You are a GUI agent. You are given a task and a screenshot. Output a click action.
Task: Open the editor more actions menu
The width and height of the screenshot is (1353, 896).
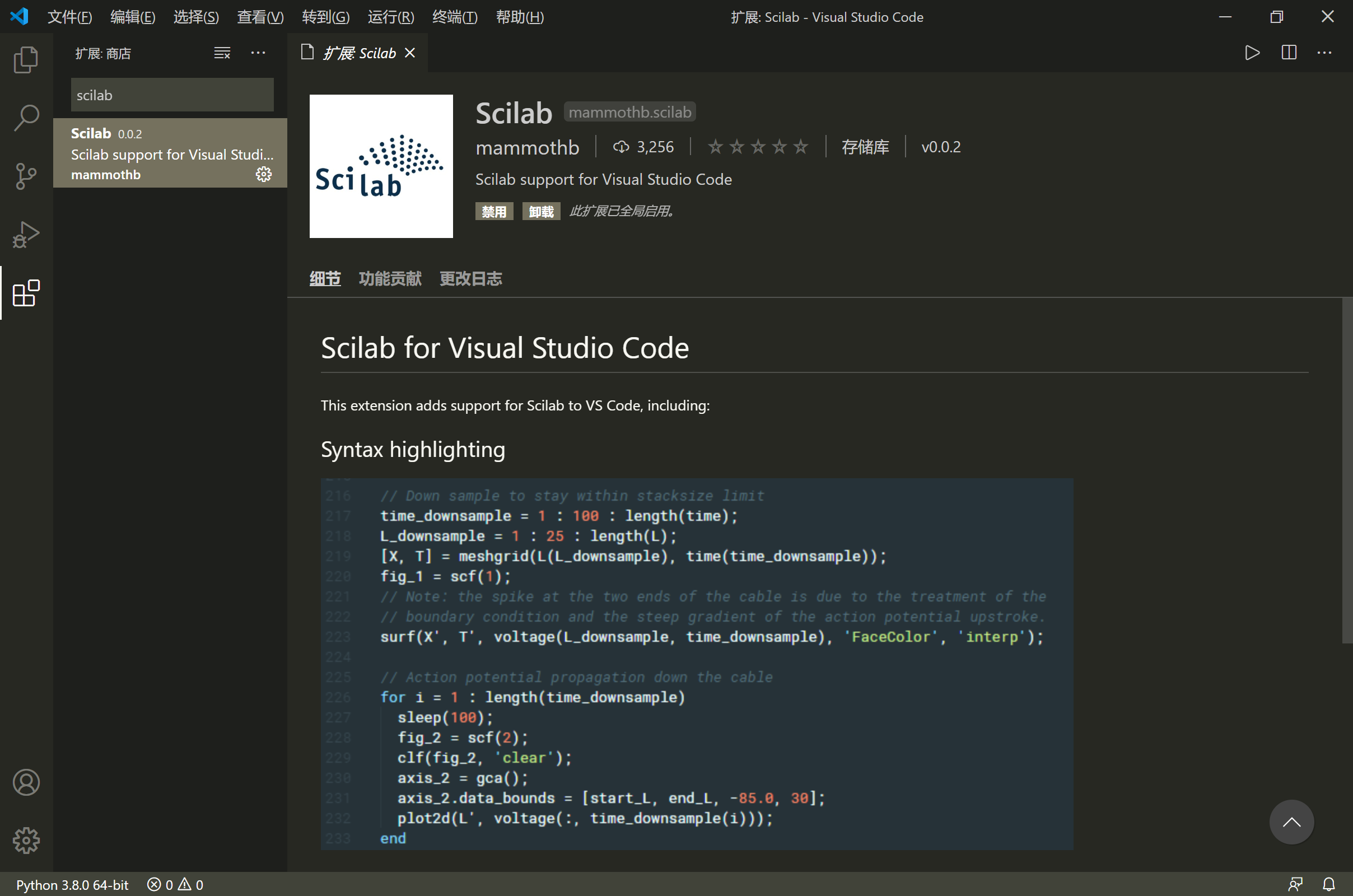point(1324,53)
